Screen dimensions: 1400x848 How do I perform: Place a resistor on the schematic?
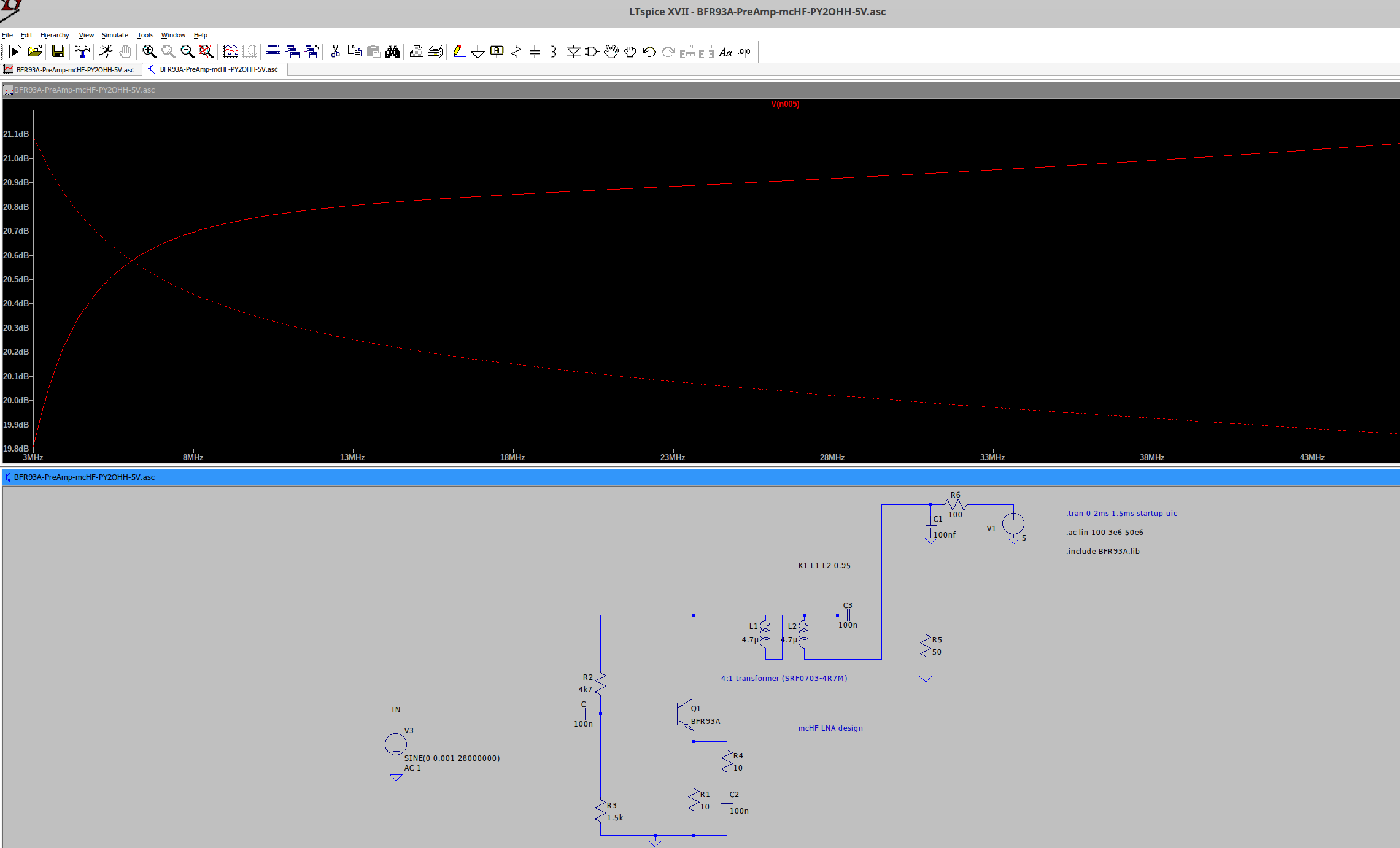516,52
